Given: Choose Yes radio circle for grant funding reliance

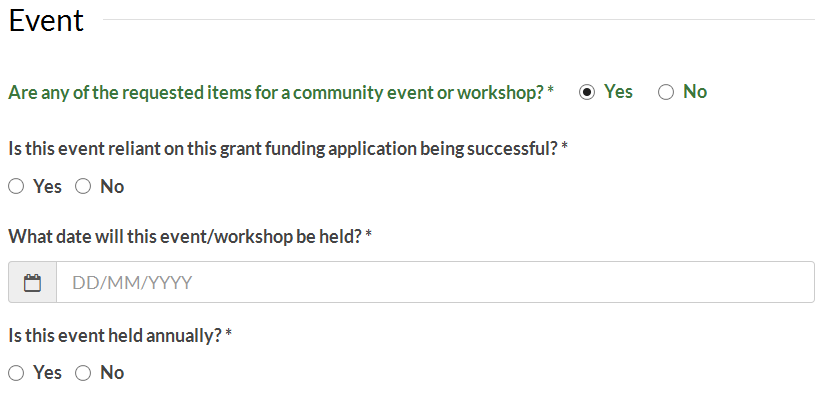Looking at the screenshot, I should tap(16, 186).
